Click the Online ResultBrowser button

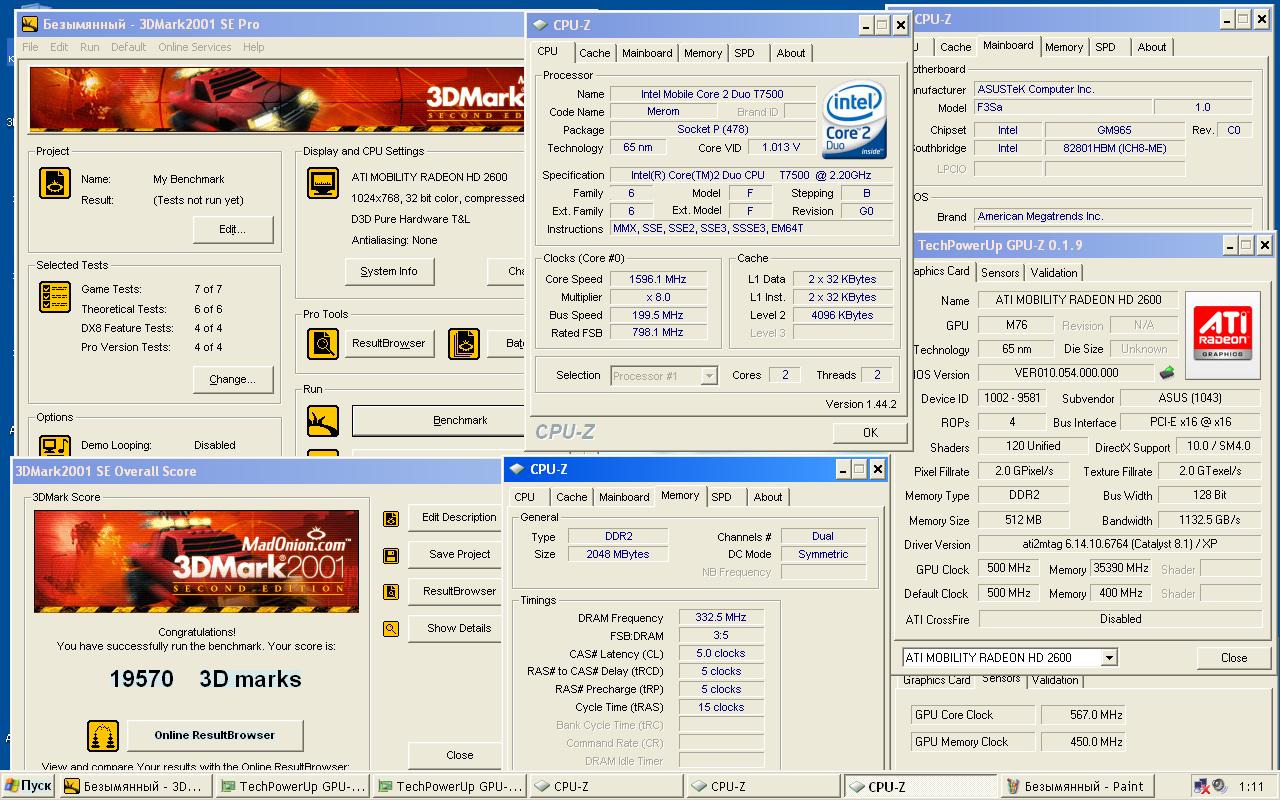click(214, 736)
